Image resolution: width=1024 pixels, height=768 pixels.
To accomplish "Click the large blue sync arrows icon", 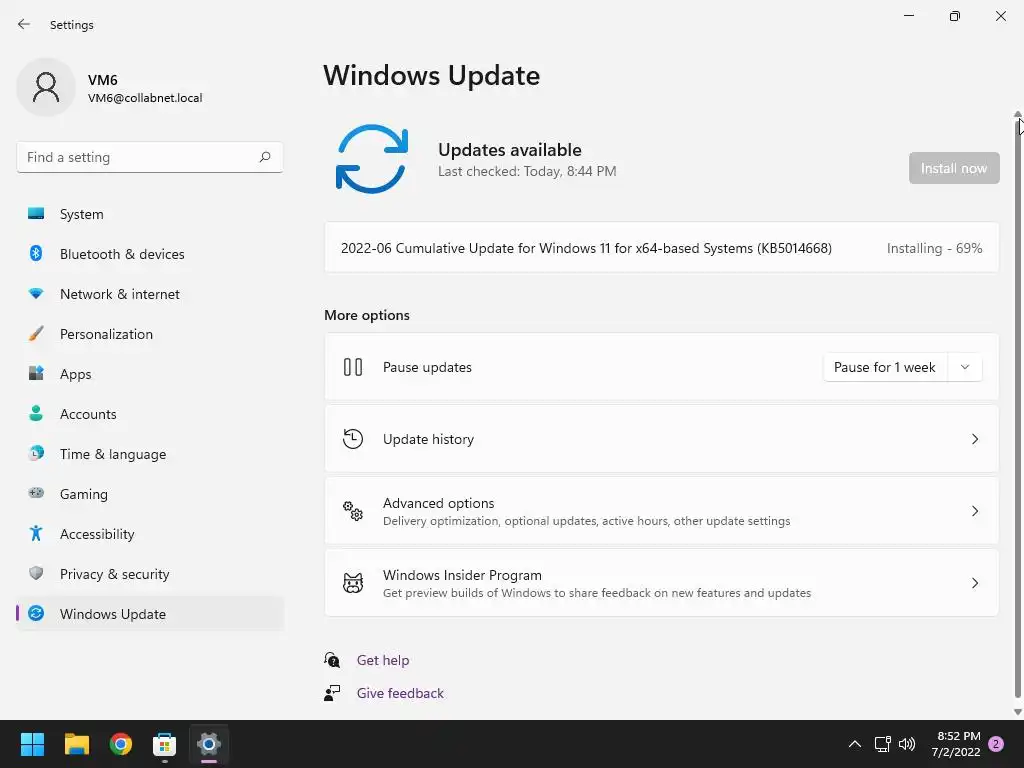I will (372, 159).
